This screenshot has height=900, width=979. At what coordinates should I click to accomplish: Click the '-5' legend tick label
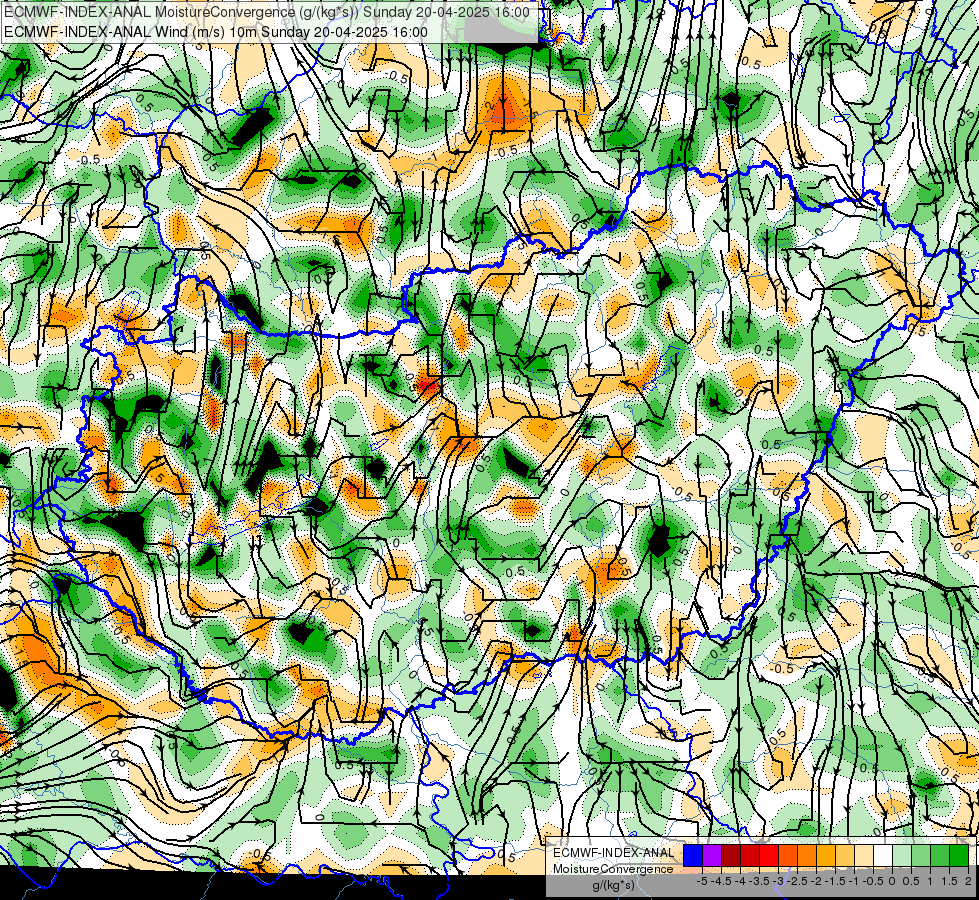click(702, 881)
